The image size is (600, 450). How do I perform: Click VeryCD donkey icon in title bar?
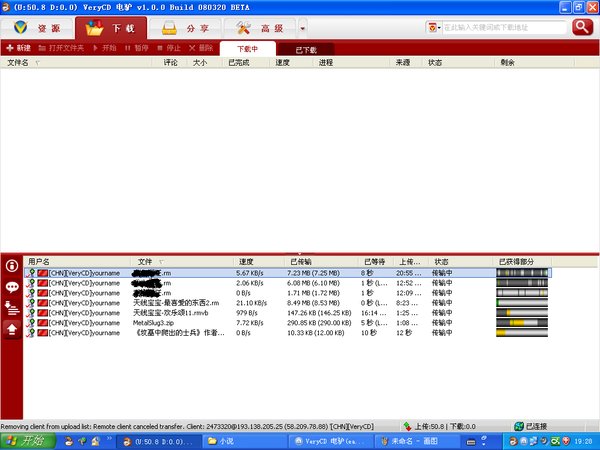6,7
